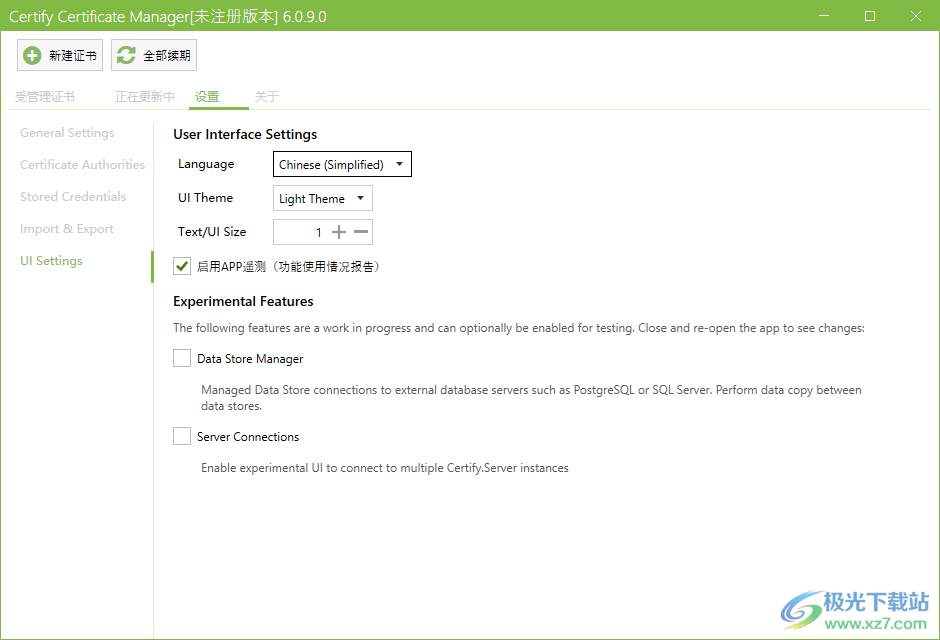The image size is (940, 640).
Task: Decrease Text/UI Size with minus icon
Action: tap(361, 232)
